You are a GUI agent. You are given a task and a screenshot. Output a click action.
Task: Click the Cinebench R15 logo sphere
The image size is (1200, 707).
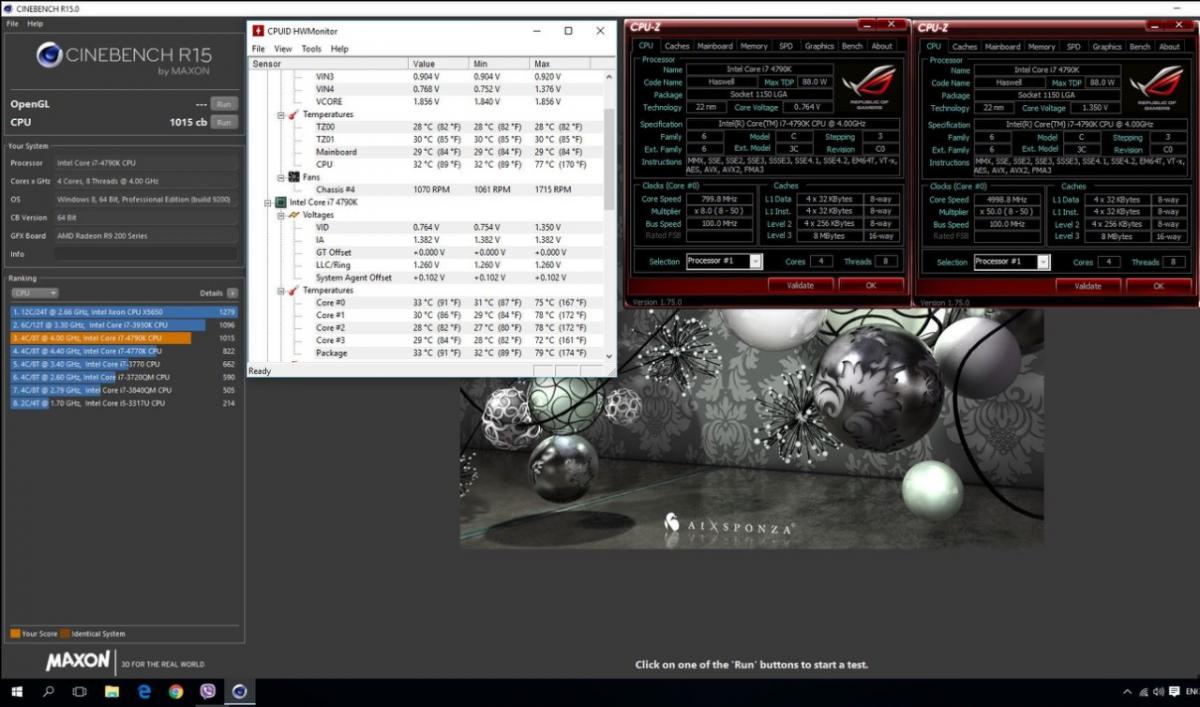[x=50, y=55]
